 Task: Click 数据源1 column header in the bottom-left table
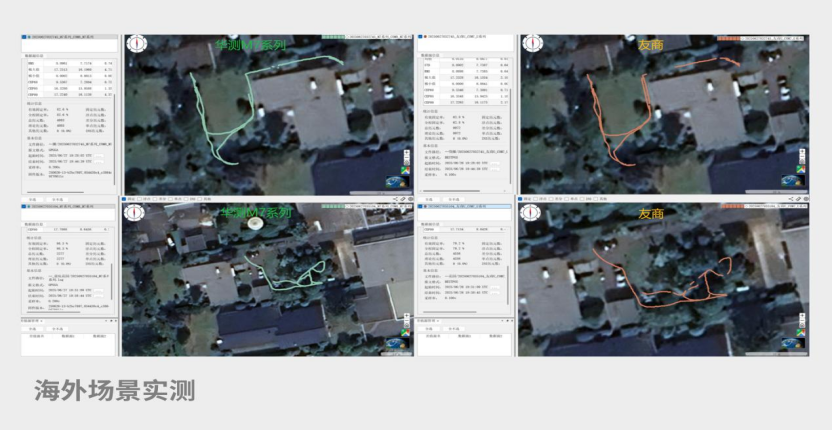tap(68, 336)
